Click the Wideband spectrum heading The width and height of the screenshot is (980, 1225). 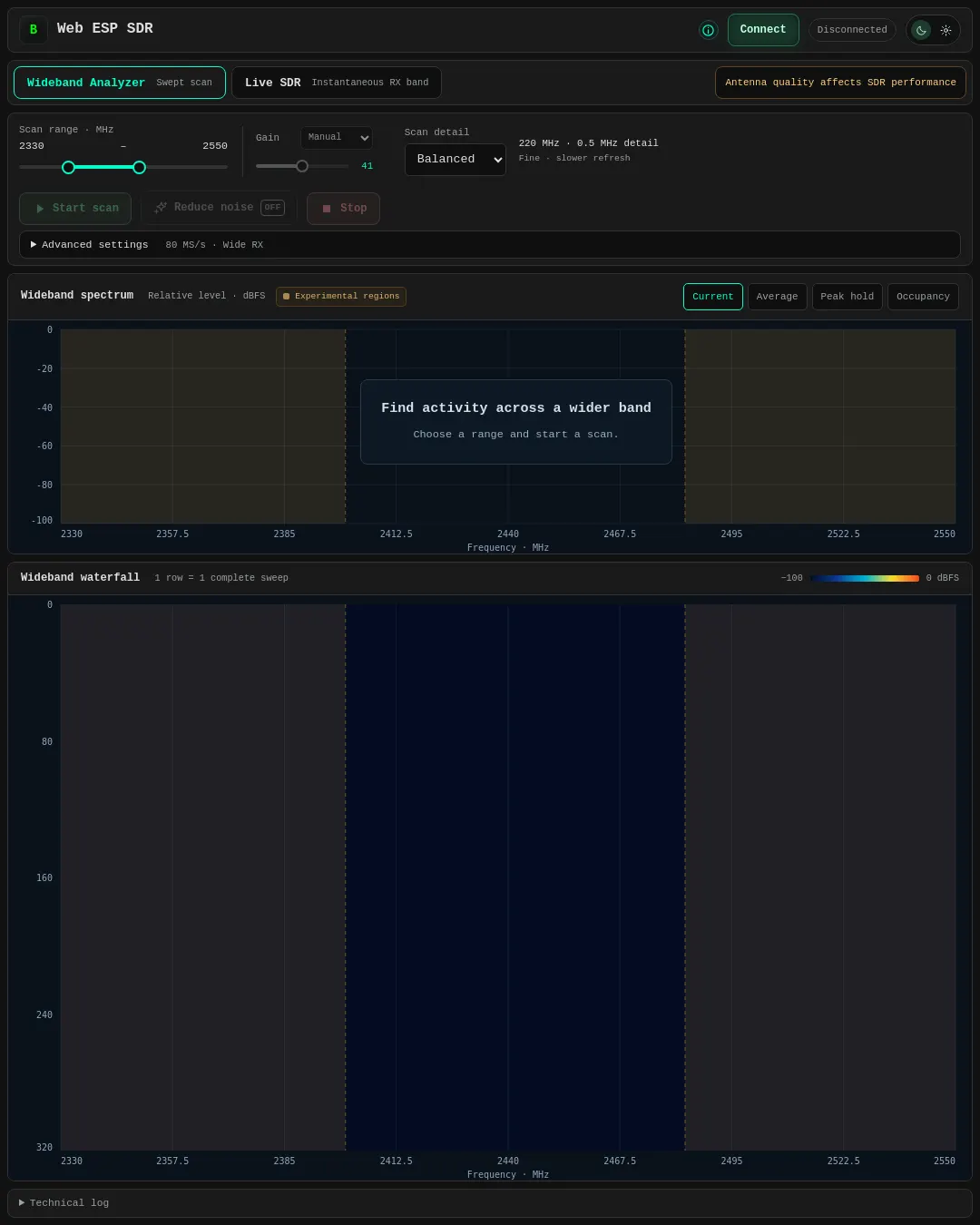[x=77, y=296]
